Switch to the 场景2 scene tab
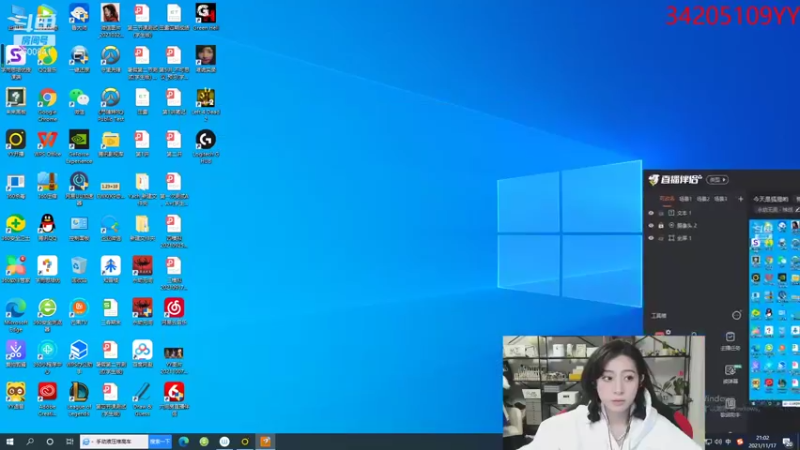 click(x=703, y=199)
